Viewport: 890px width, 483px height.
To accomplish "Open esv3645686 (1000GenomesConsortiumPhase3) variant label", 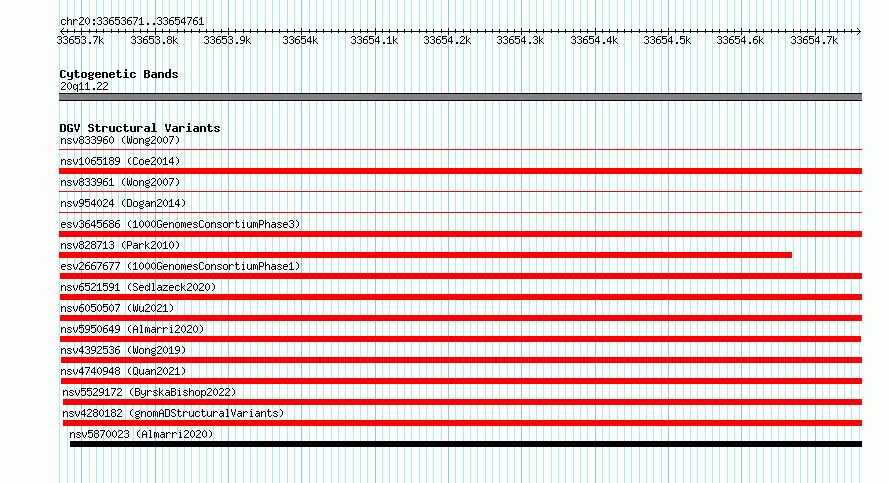I will 180,224.
